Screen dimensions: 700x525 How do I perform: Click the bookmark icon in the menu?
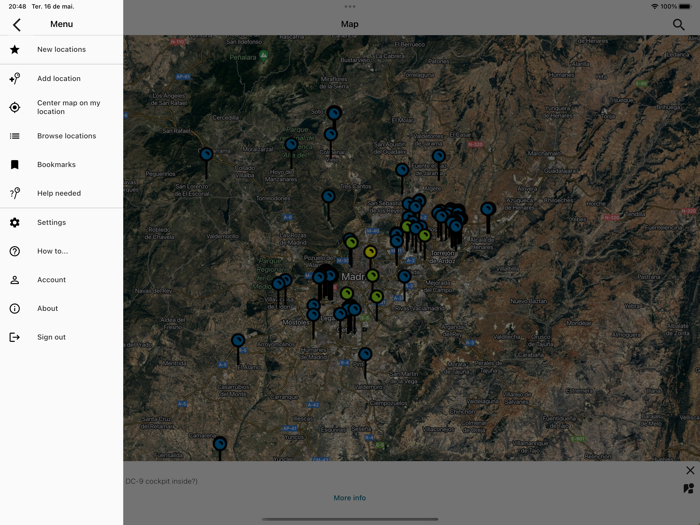pos(15,165)
